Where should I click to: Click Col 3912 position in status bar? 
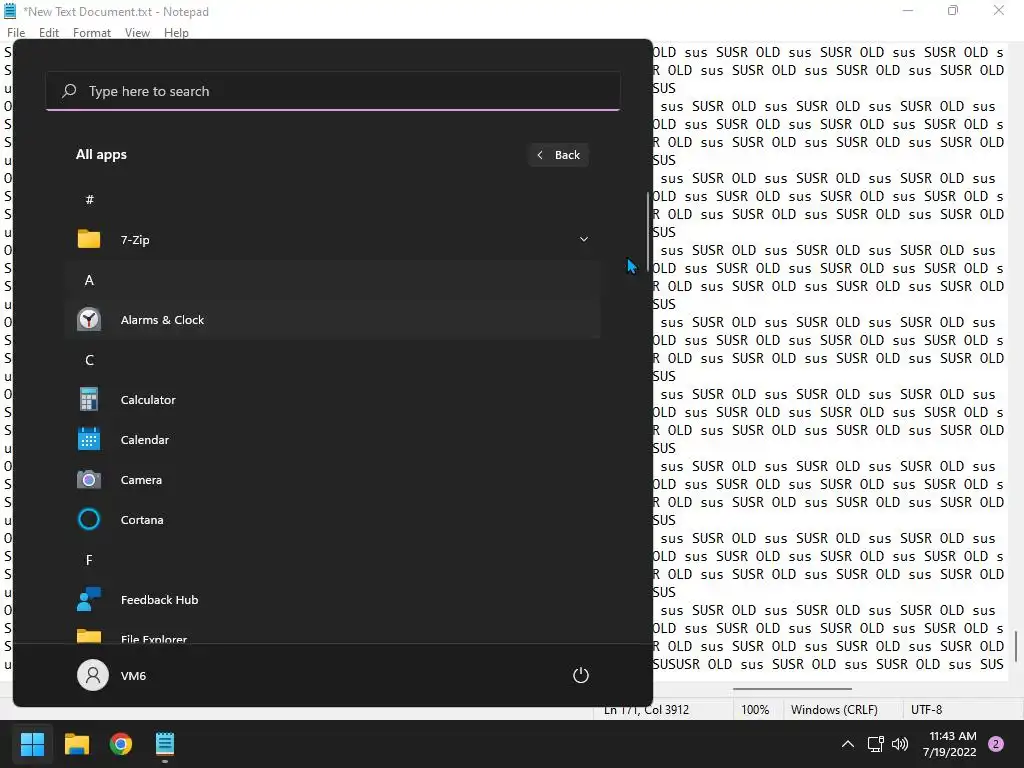pyautogui.click(x=666, y=710)
